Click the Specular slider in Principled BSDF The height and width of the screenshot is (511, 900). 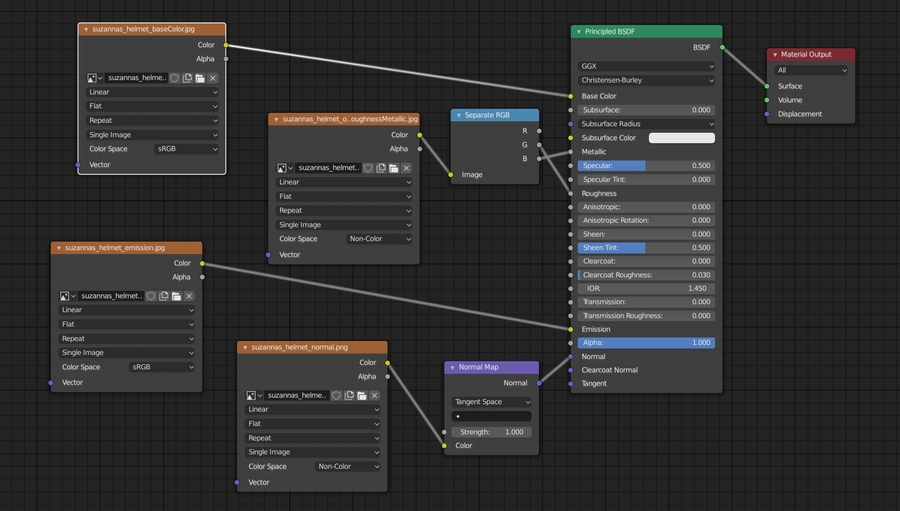(647, 166)
